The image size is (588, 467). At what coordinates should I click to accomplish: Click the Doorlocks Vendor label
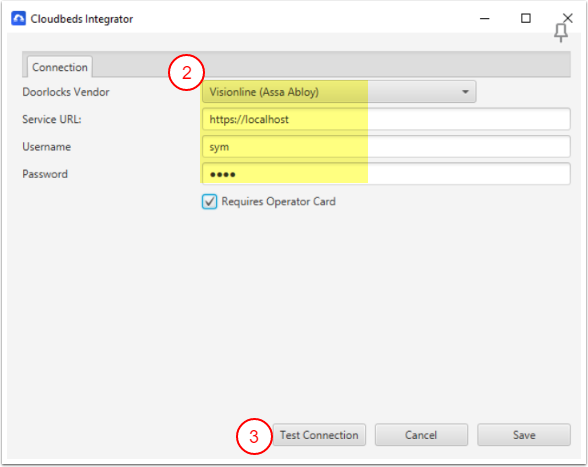click(x=66, y=92)
